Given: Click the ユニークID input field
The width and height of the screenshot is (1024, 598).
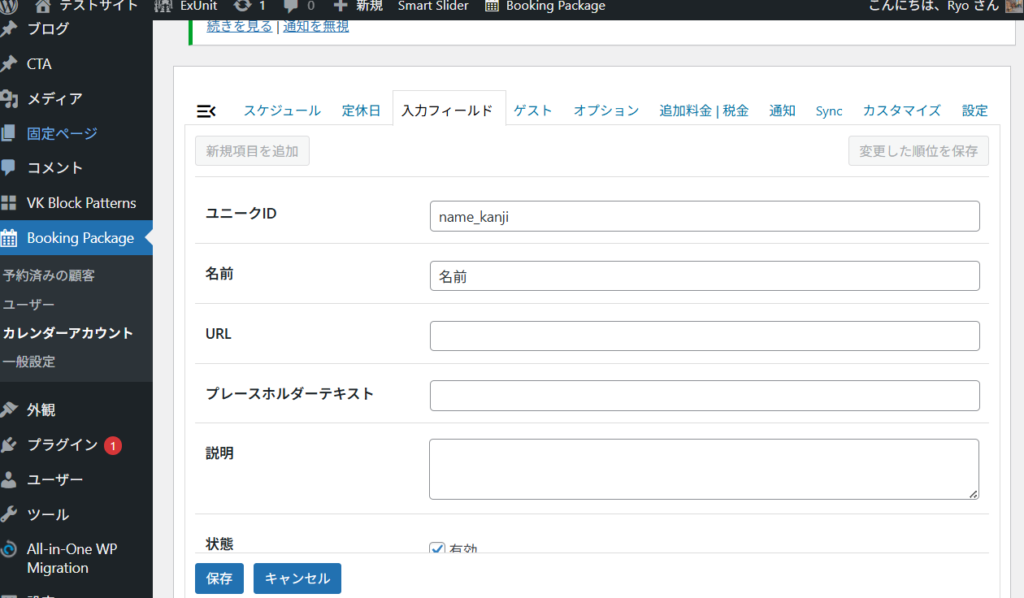Looking at the screenshot, I should pos(704,216).
